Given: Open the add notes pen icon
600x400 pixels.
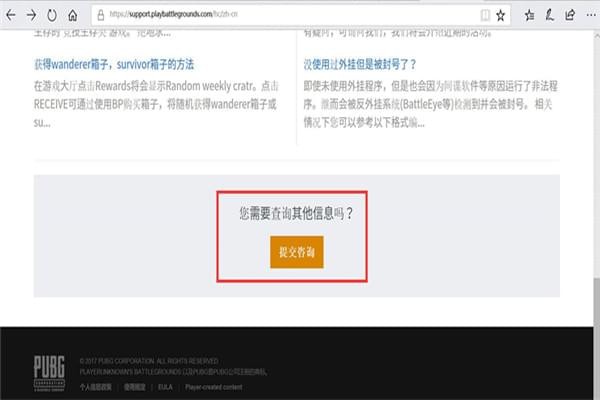Looking at the screenshot, I should pos(550,15).
